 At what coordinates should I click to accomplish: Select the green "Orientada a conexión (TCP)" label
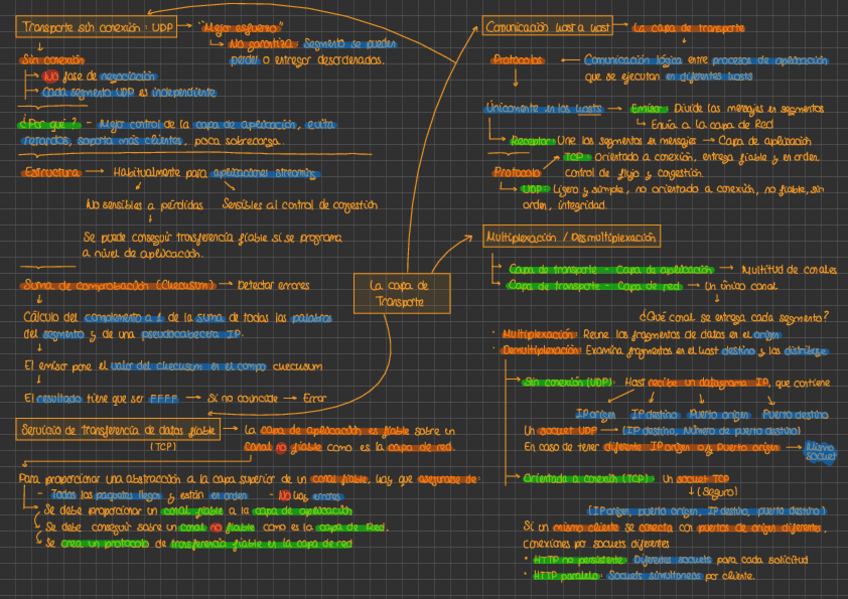point(588,478)
